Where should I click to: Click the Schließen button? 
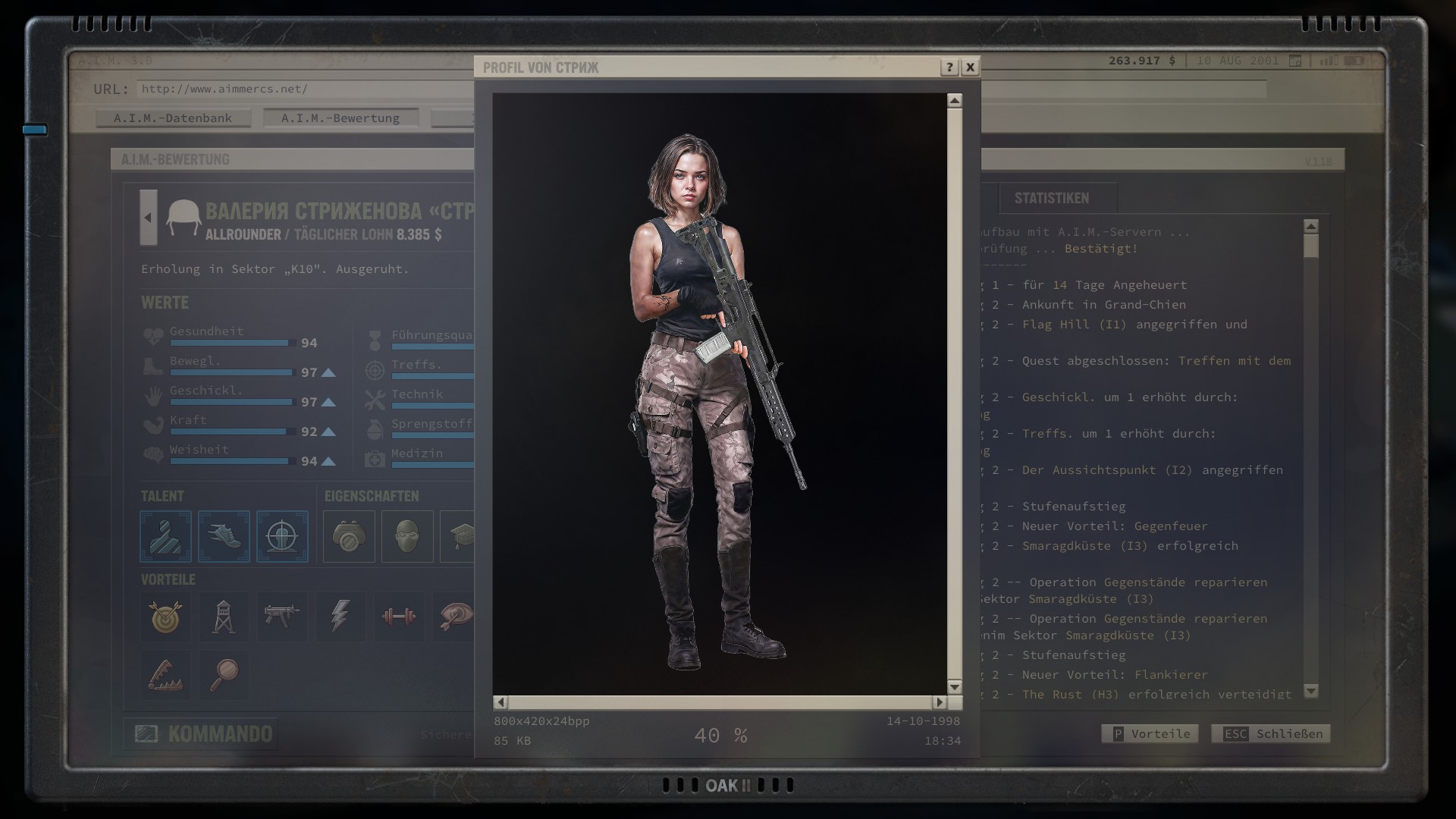tap(1270, 733)
